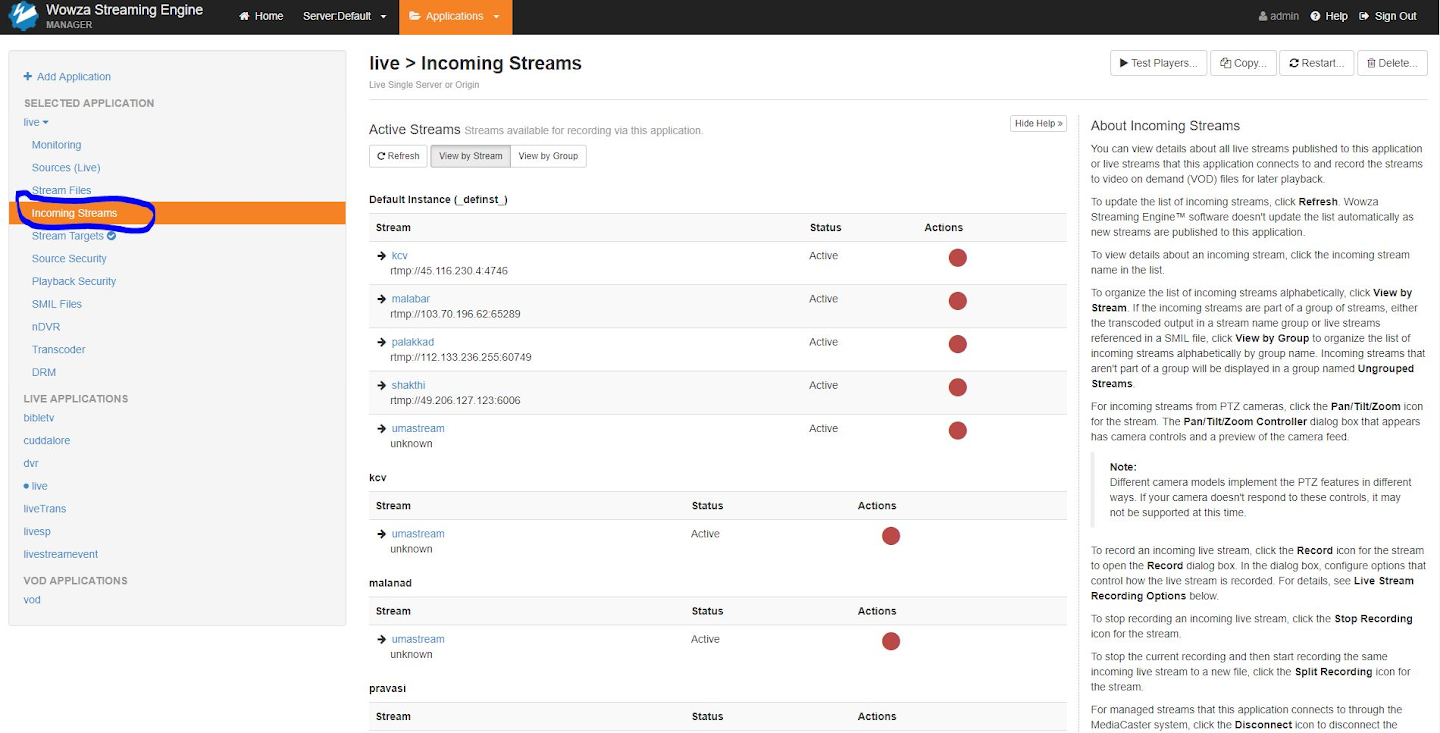Open Monitoring in sidebar
The width and height of the screenshot is (1440, 733).
(56, 145)
